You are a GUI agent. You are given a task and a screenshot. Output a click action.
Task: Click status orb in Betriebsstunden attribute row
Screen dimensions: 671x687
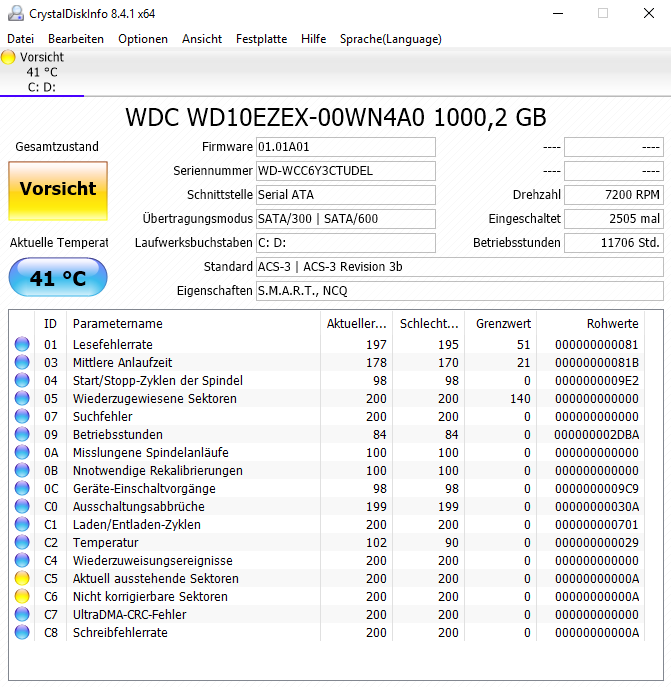pyautogui.click(x=22, y=434)
